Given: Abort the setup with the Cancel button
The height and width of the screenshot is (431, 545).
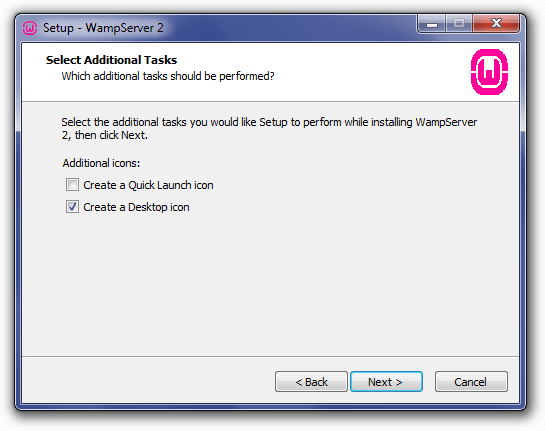Looking at the screenshot, I should tap(471, 382).
